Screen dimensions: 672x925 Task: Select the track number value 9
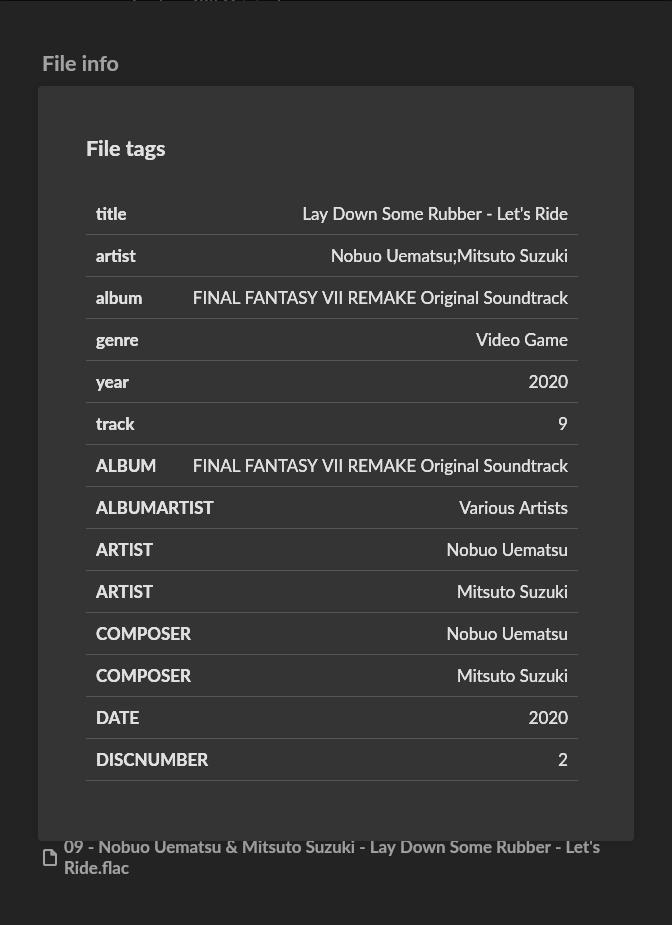(562, 424)
